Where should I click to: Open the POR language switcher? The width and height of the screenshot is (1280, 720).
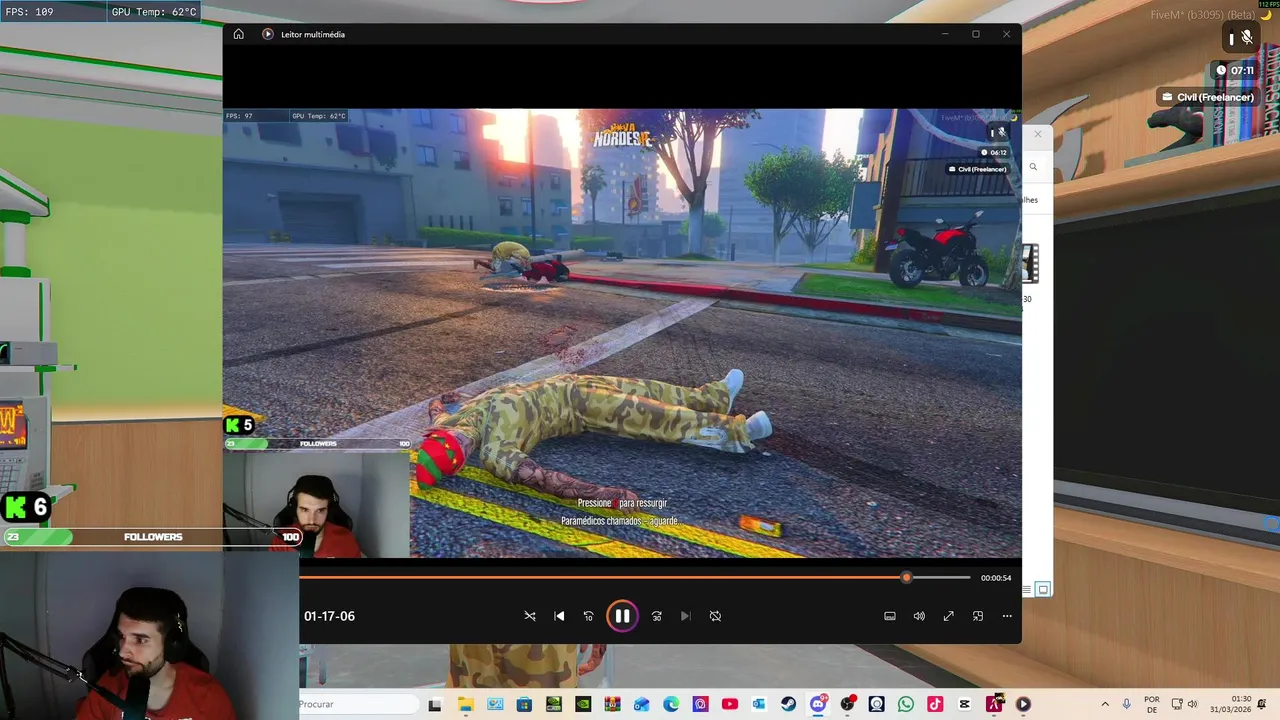click(1152, 704)
